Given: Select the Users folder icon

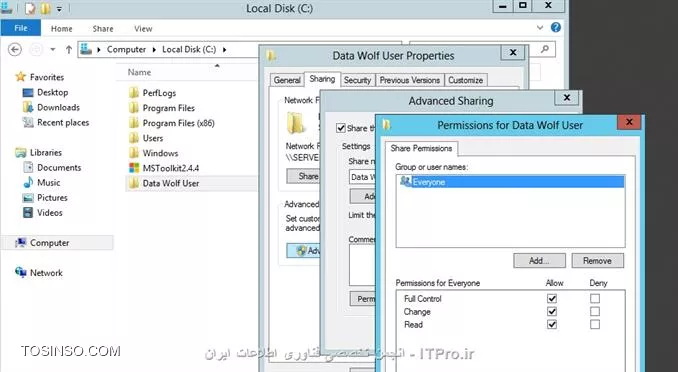Looking at the screenshot, I should click(134, 138).
